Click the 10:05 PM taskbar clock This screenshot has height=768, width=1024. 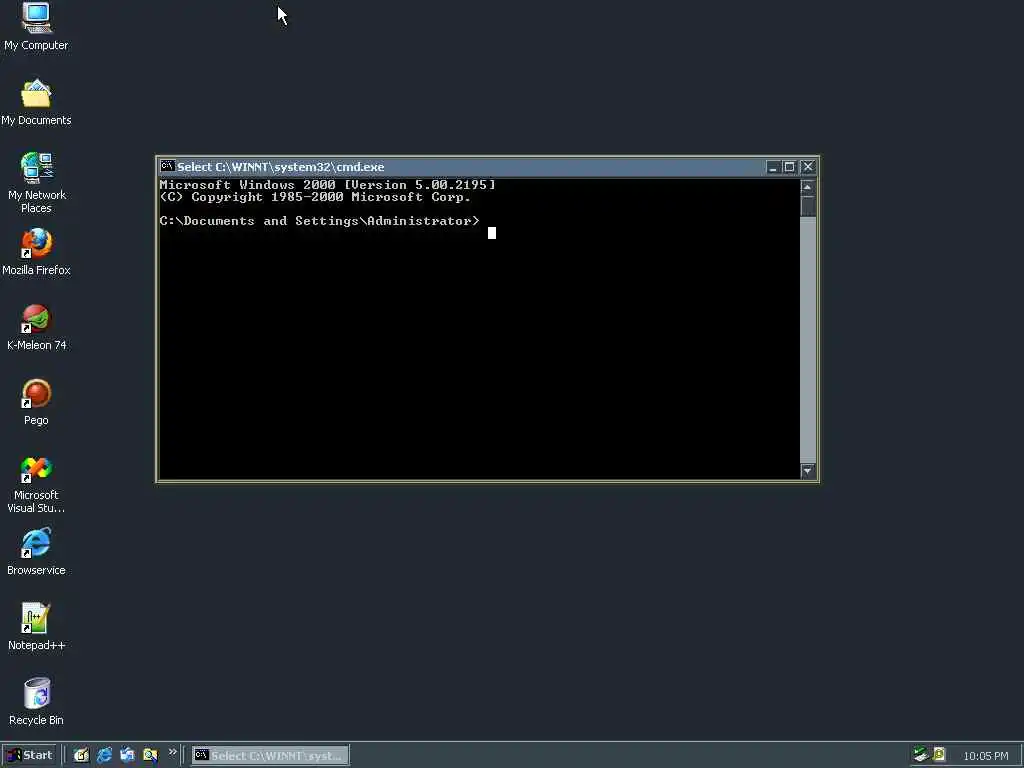tap(985, 756)
